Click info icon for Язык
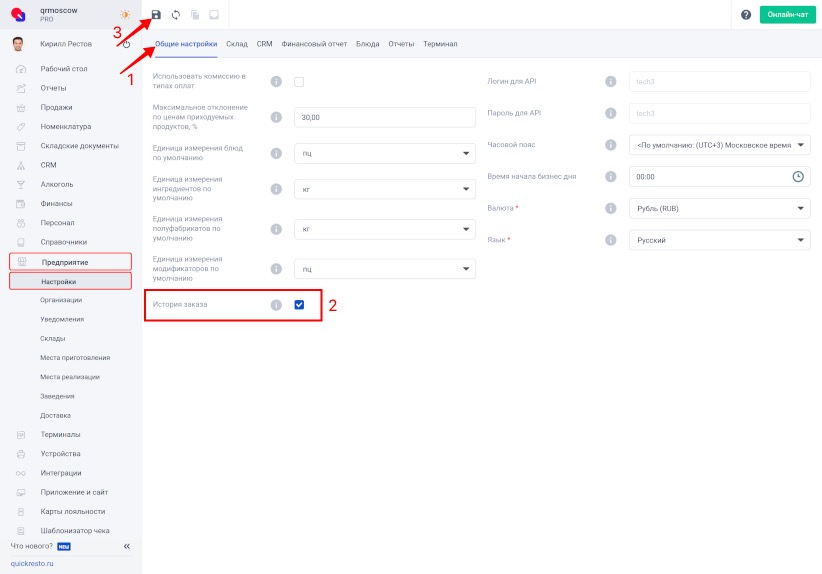 point(611,240)
